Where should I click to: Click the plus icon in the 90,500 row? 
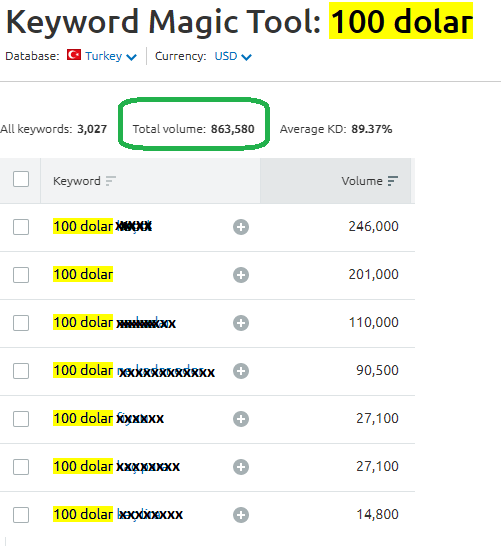[241, 371]
